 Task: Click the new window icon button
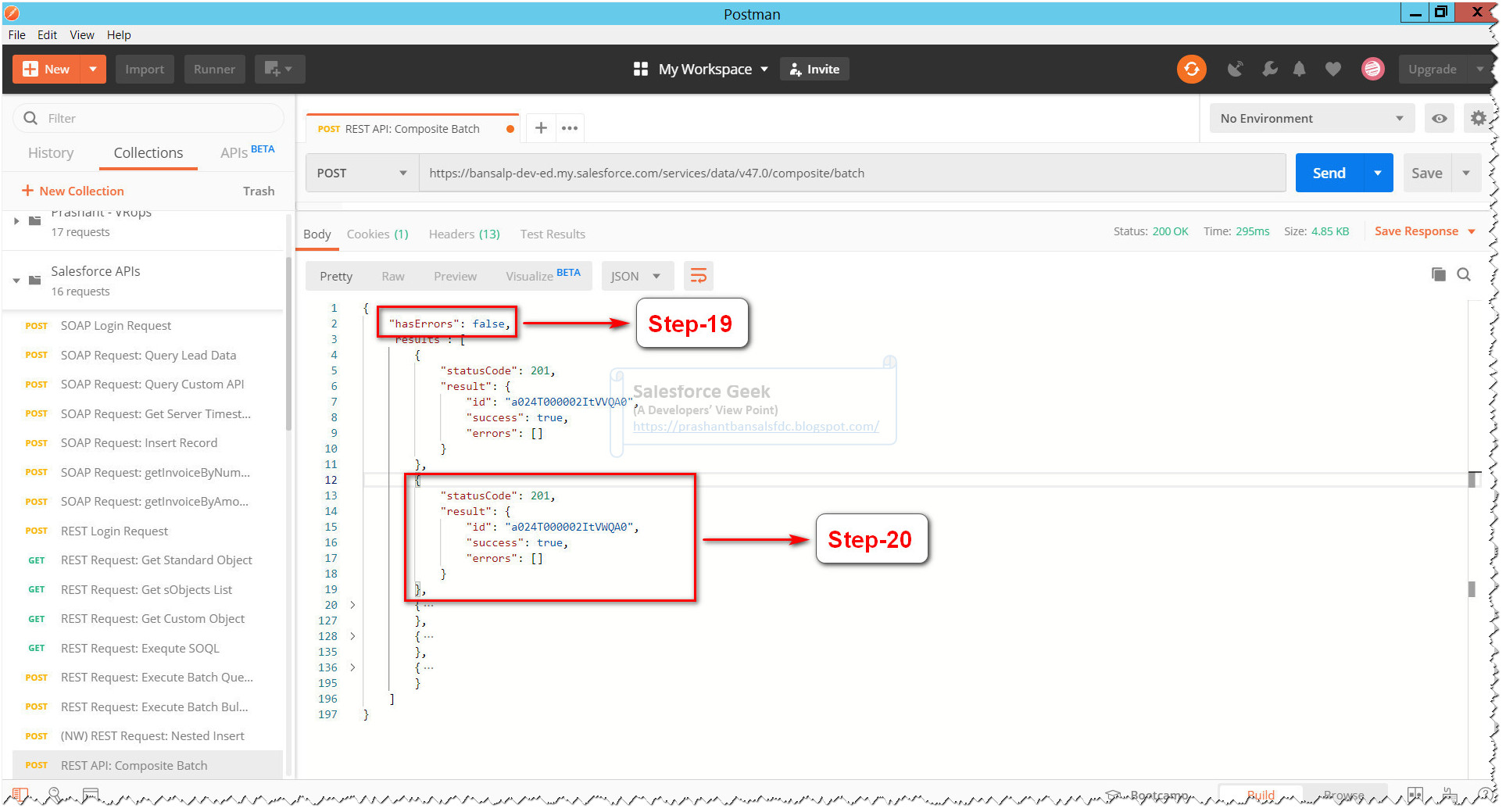click(278, 69)
